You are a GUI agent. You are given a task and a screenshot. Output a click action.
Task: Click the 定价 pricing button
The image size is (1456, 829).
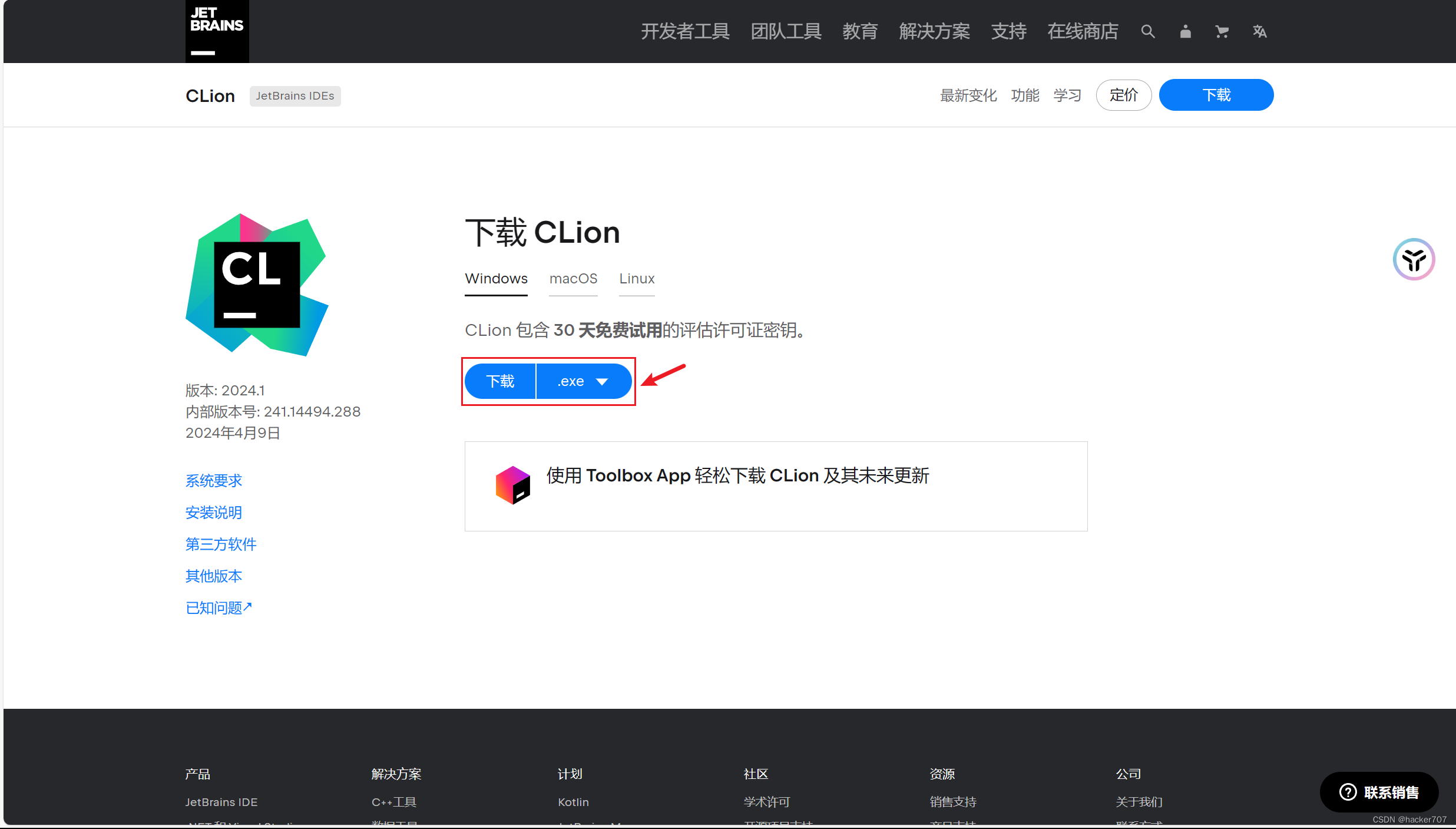tap(1124, 95)
